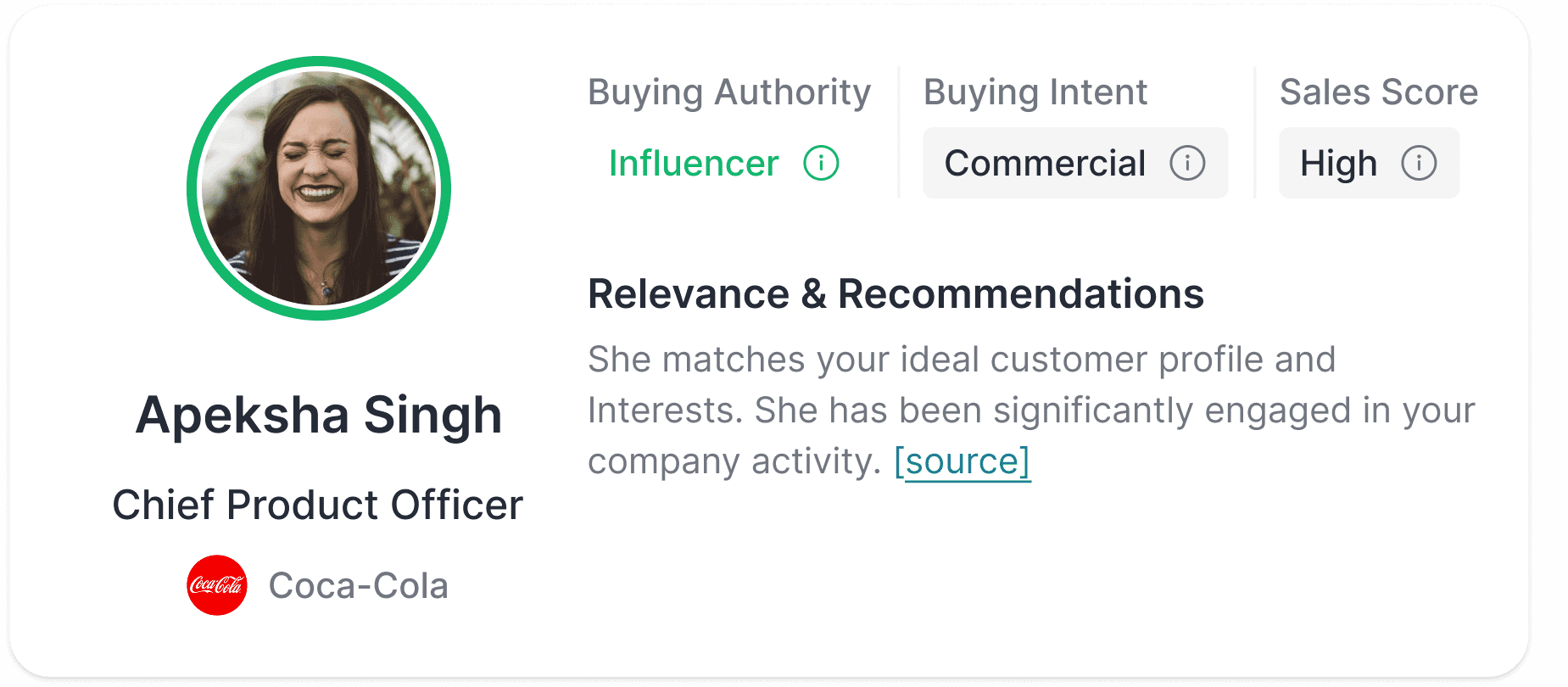Click the Buying Intent heading

(x=1035, y=92)
